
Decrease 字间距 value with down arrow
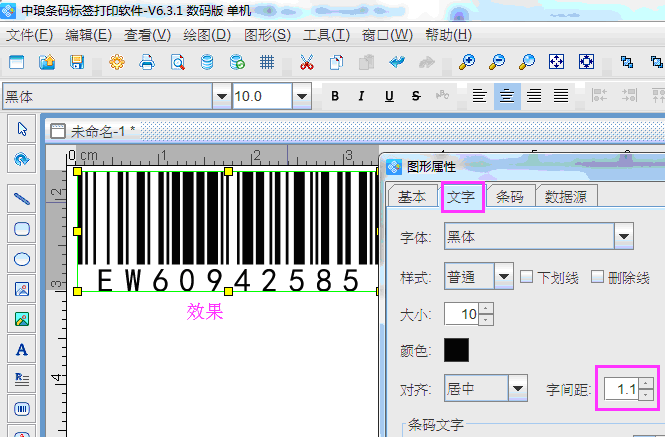(x=645, y=395)
